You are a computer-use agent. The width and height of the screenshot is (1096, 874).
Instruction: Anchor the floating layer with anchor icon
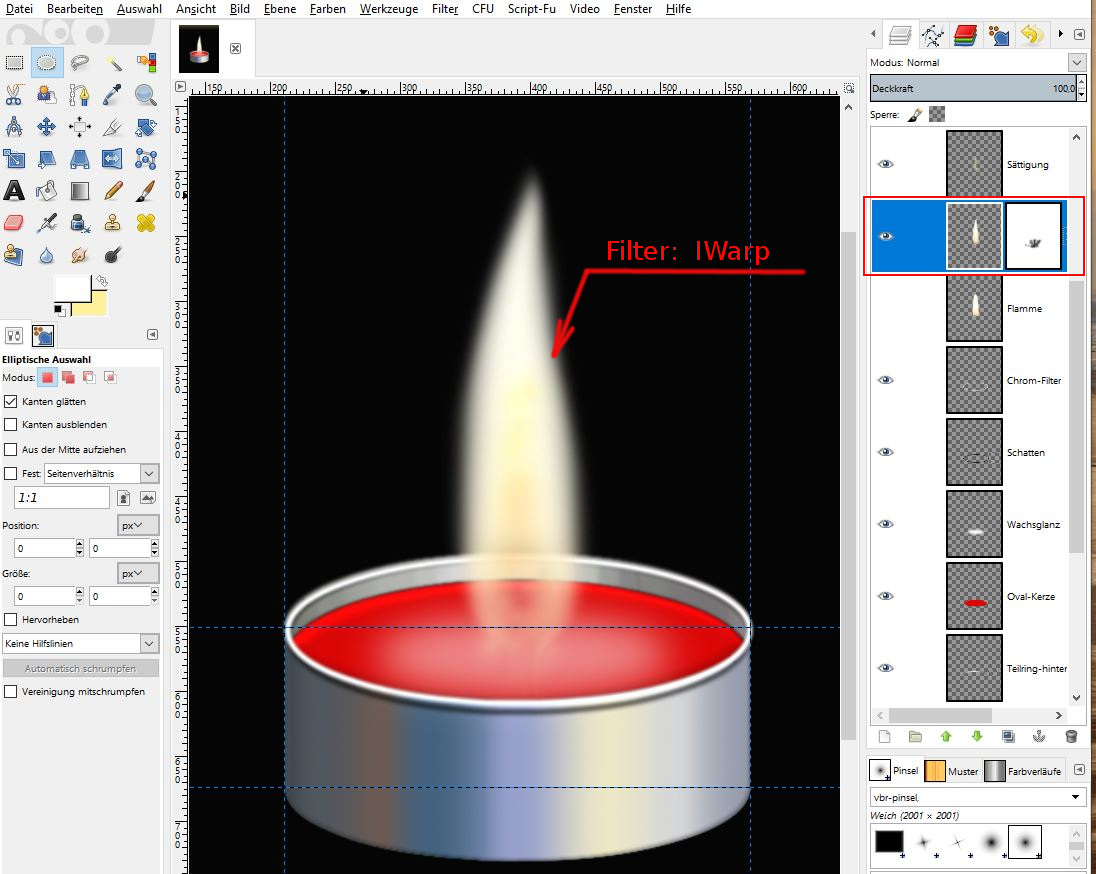1040,736
